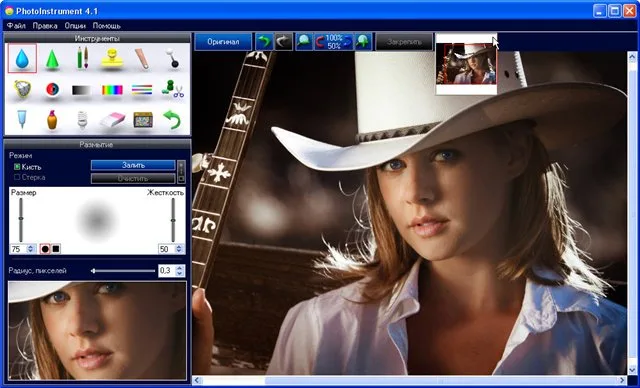Click the Залить fill button
The height and width of the screenshot is (388, 640).
133,165
